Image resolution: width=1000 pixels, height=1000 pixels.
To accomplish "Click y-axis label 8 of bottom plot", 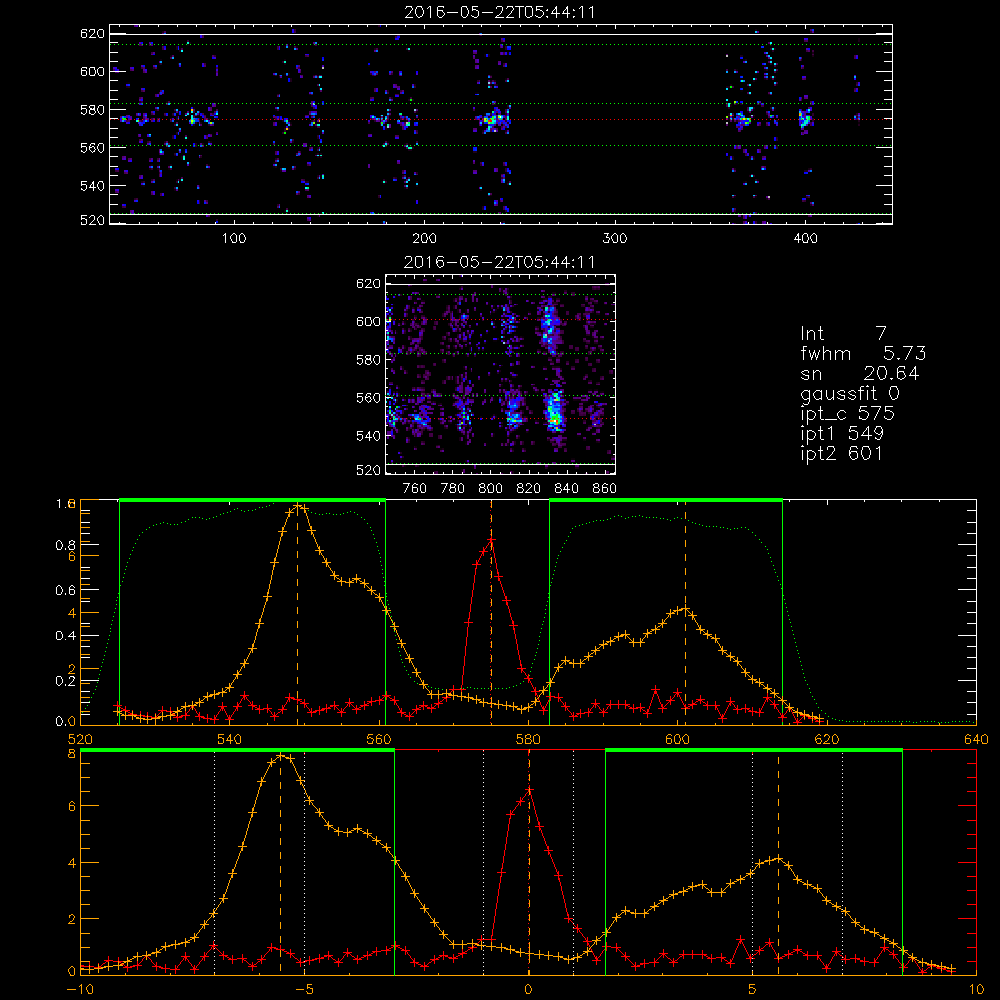I will [x=72, y=754].
